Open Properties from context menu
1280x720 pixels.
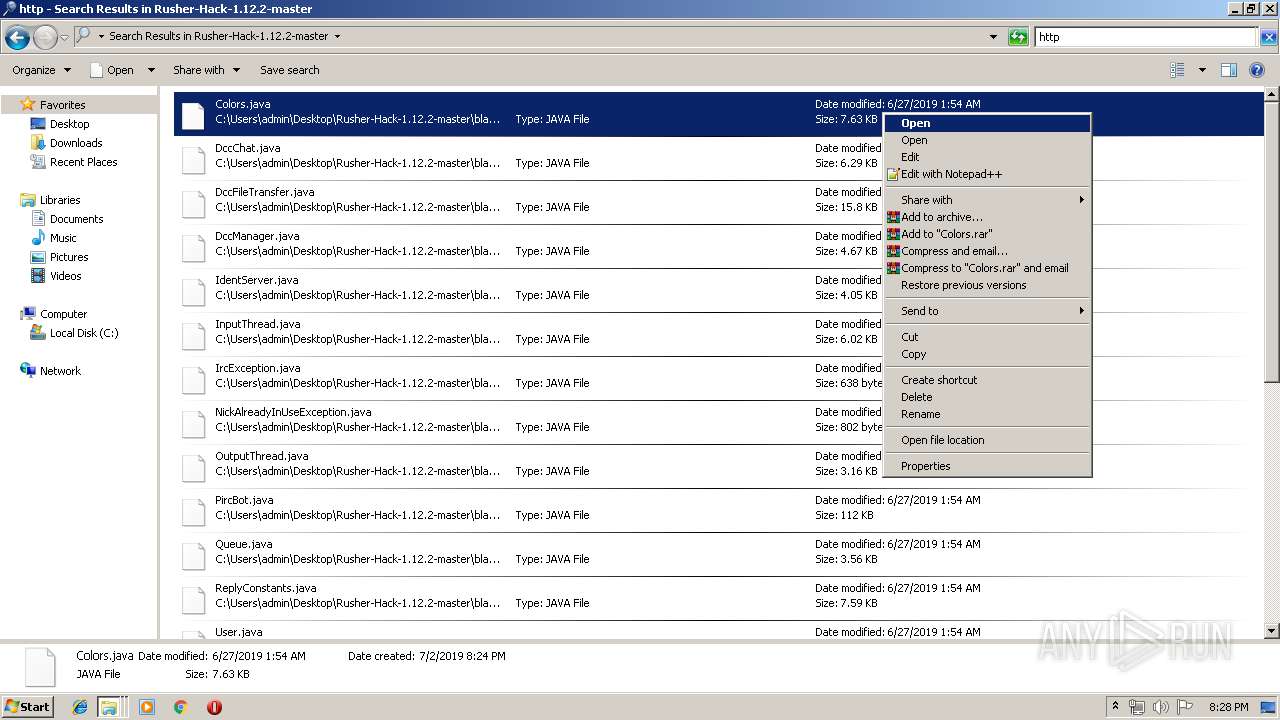(987, 466)
